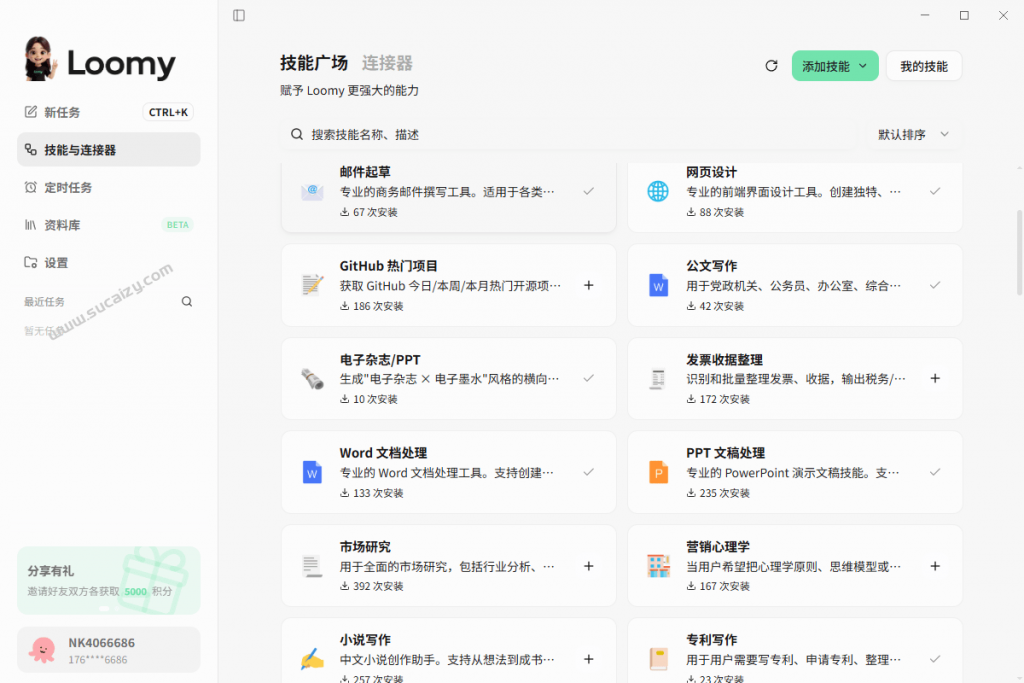The width and height of the screenshot is (1024, 683).
Task: Click the GitHub 热门项目 card title
Action: [389, 266]
